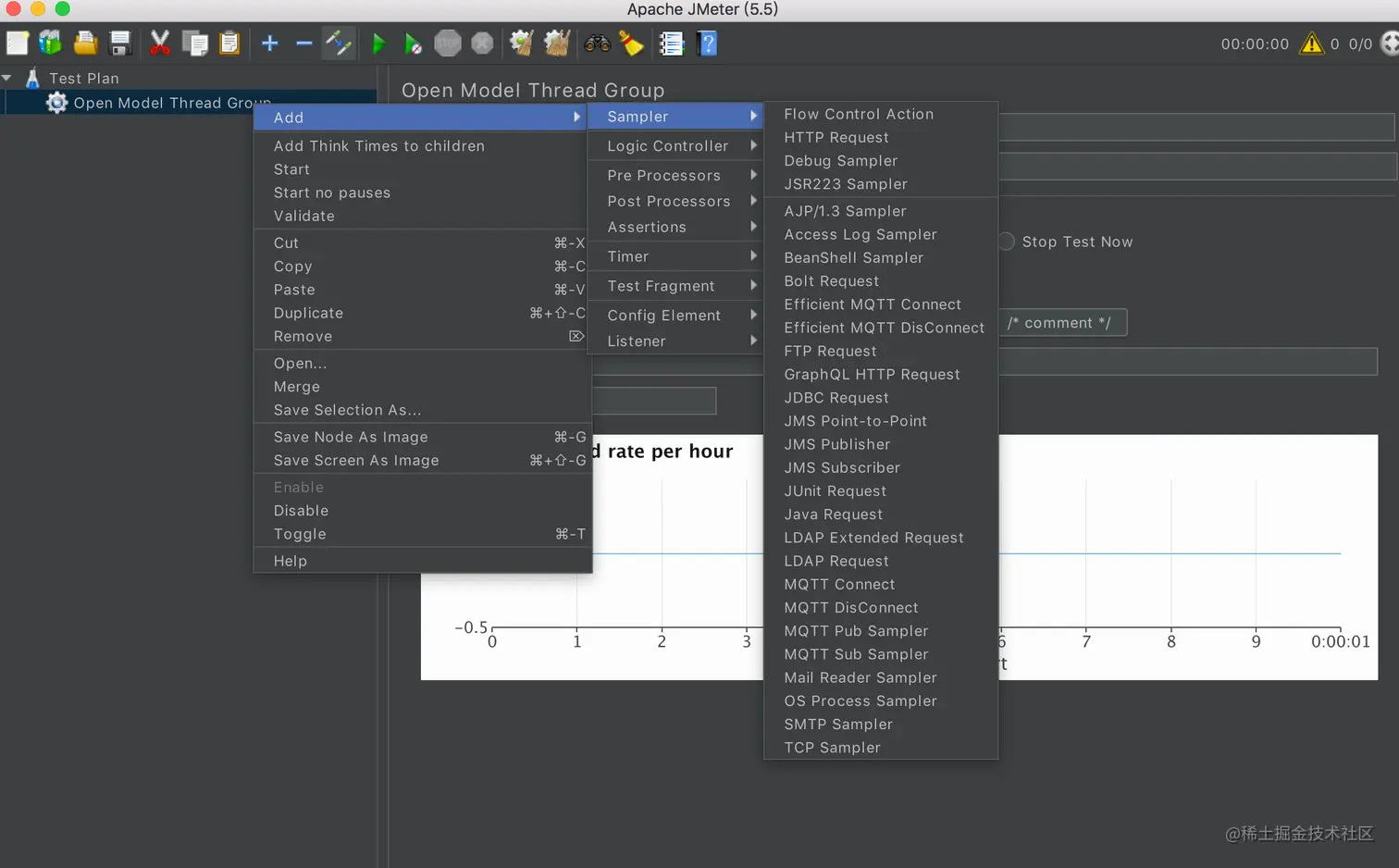The image size is (1399, 868).
Task: Click the Open Model Thread Group gear icon
Action: click(x=57, y=103)
